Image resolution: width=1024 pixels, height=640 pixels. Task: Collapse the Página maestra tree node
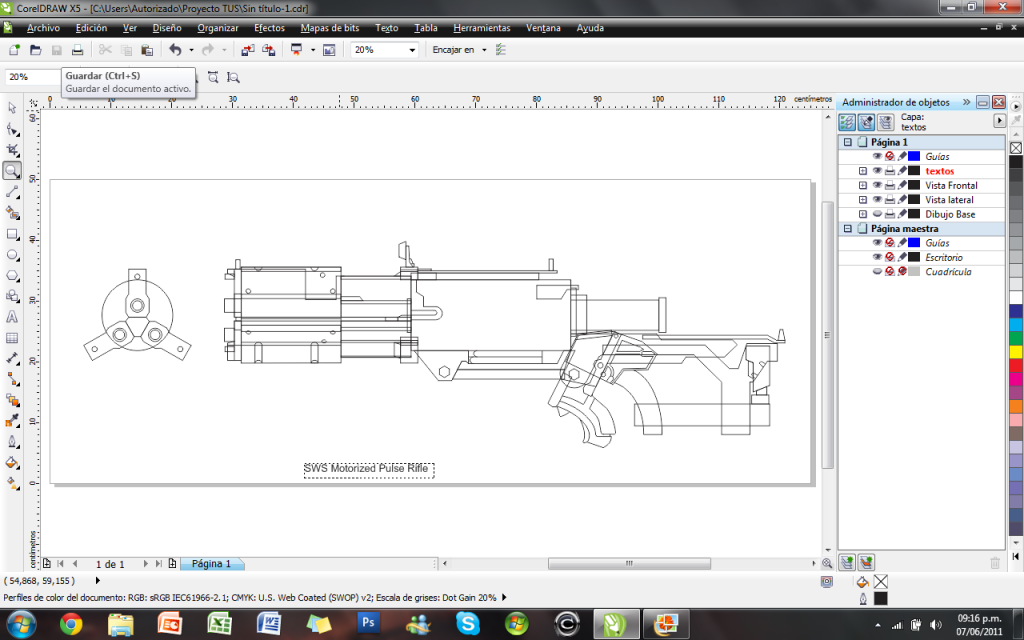pos(848,229)
